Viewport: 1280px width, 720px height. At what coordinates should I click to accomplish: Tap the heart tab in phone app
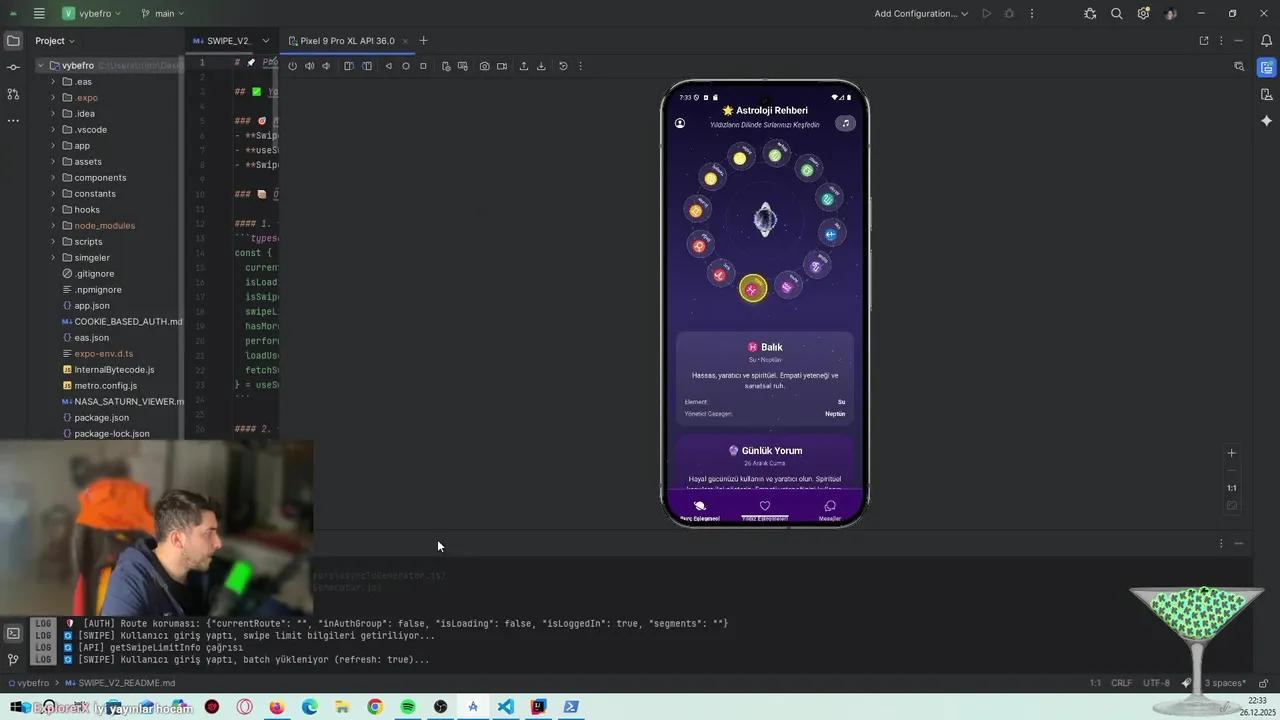tap(765, 510)
